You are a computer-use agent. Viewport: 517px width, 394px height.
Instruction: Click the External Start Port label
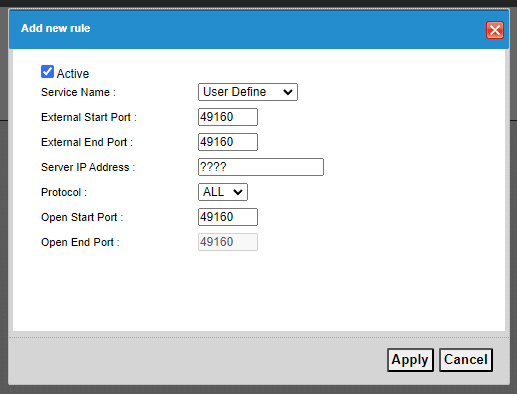(x=89, y=117)
